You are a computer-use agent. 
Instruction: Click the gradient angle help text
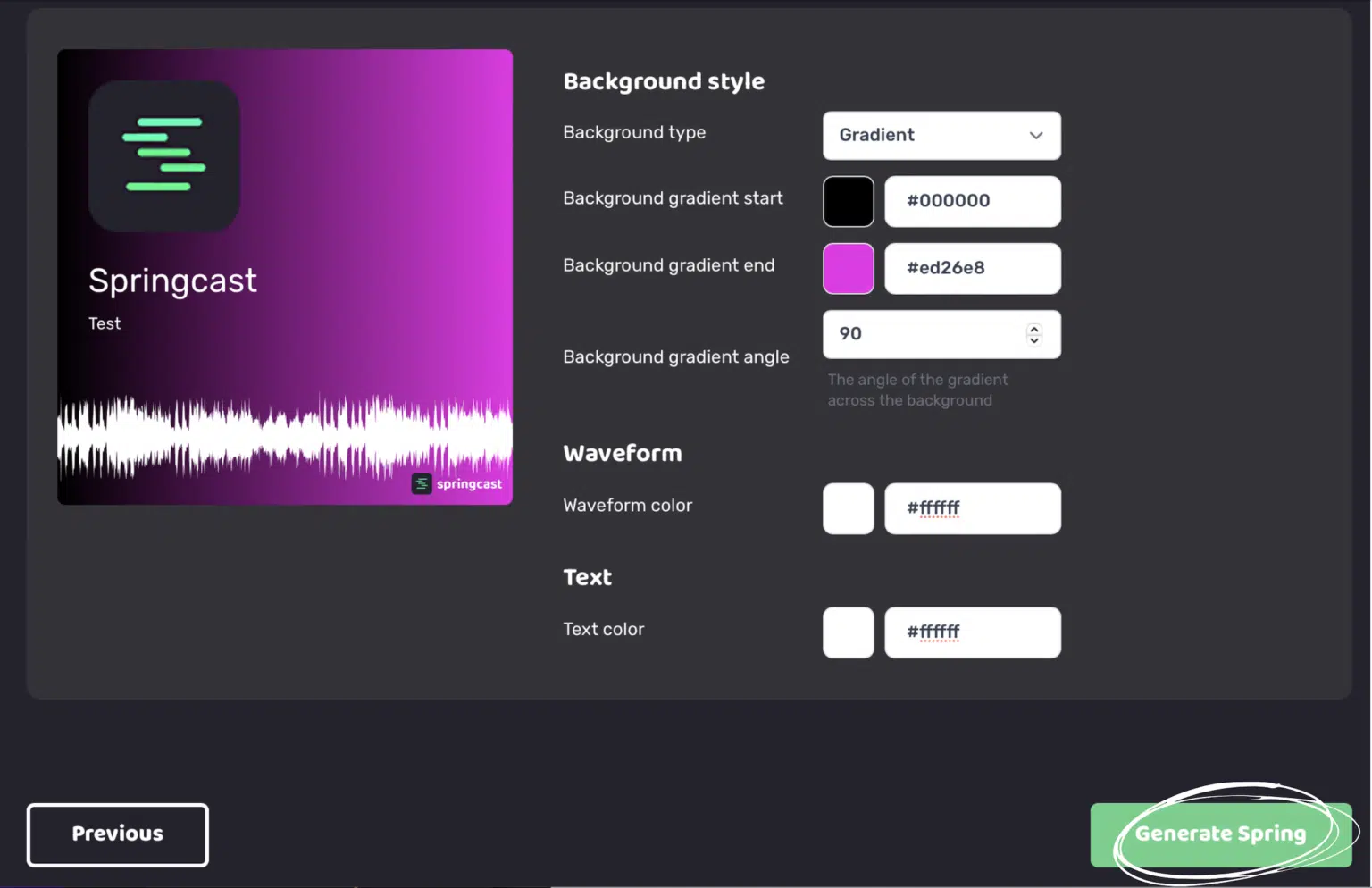917,390
